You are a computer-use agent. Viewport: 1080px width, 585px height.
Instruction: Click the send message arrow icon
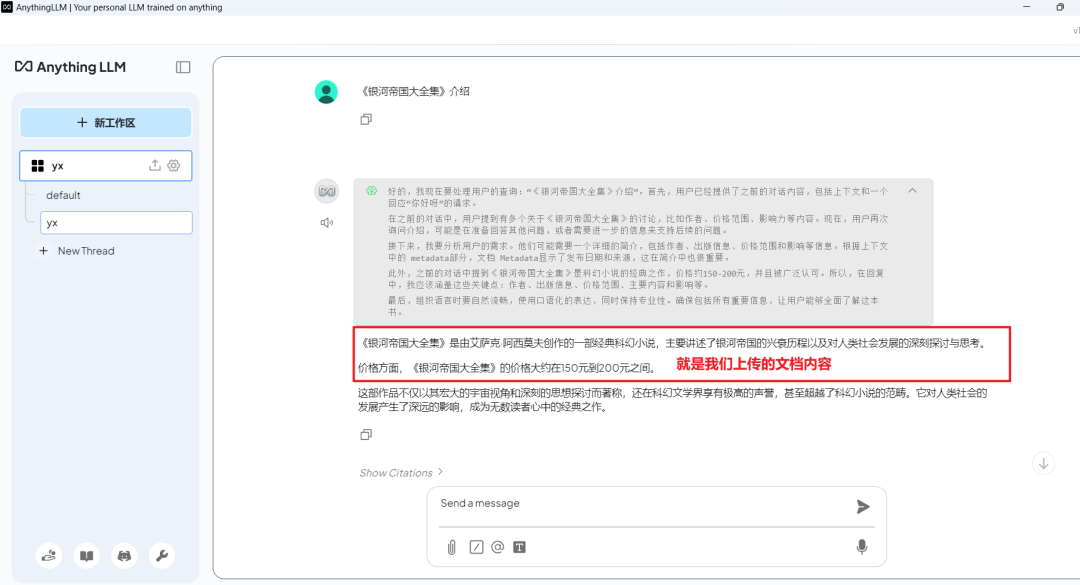click(x=862, y=506)
